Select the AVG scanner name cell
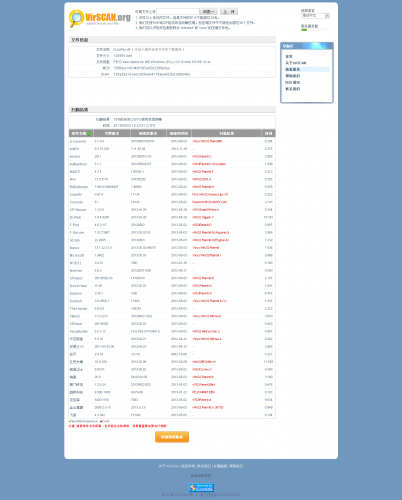The image size is (402, 500). click(73, 179)
